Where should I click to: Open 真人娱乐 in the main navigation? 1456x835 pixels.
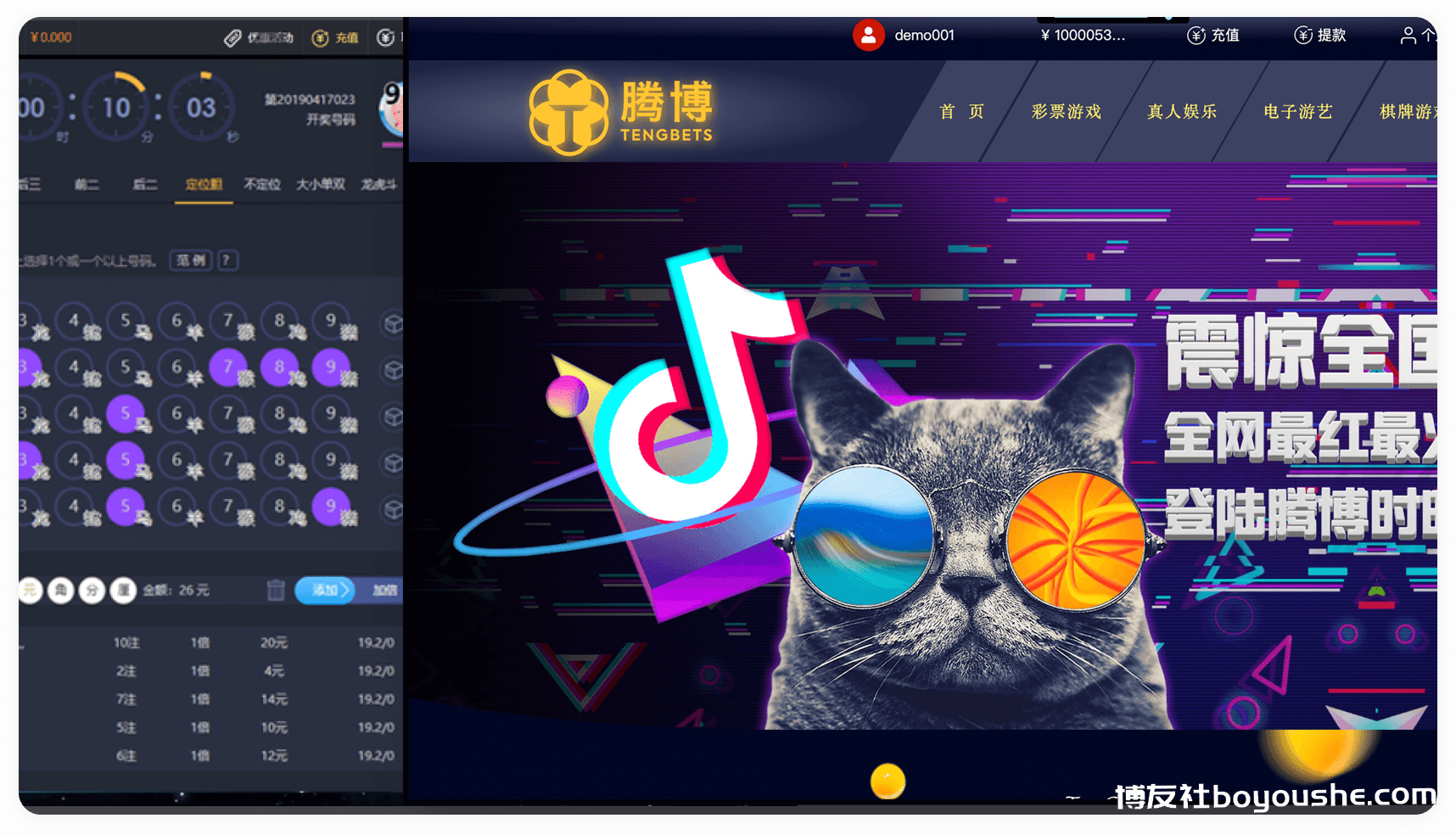(1182, 111)
